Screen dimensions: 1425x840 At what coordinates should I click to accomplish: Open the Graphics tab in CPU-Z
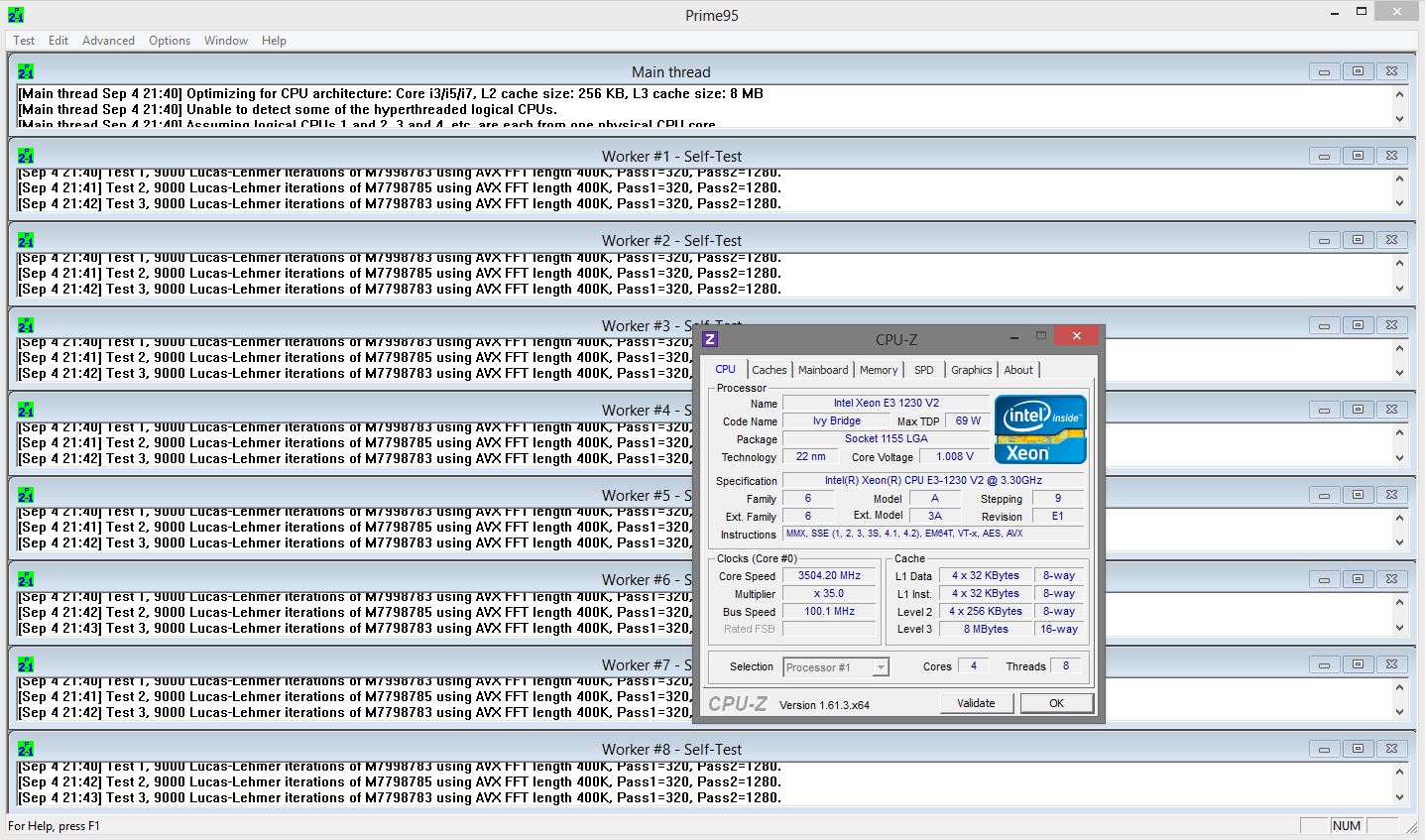[x=971, y=370]
